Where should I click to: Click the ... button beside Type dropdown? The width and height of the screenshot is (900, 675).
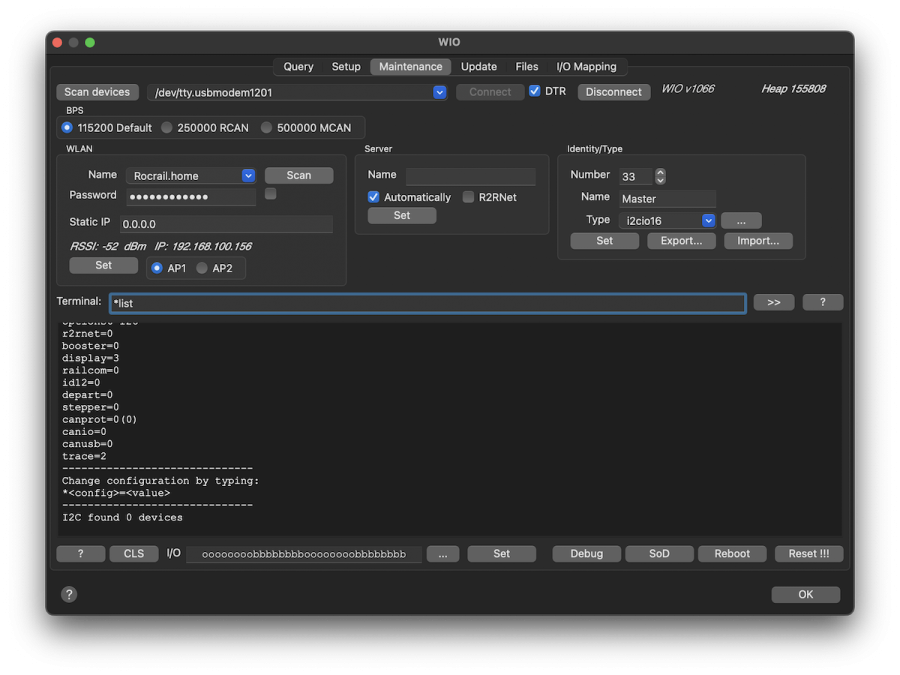tap(741, 220)
